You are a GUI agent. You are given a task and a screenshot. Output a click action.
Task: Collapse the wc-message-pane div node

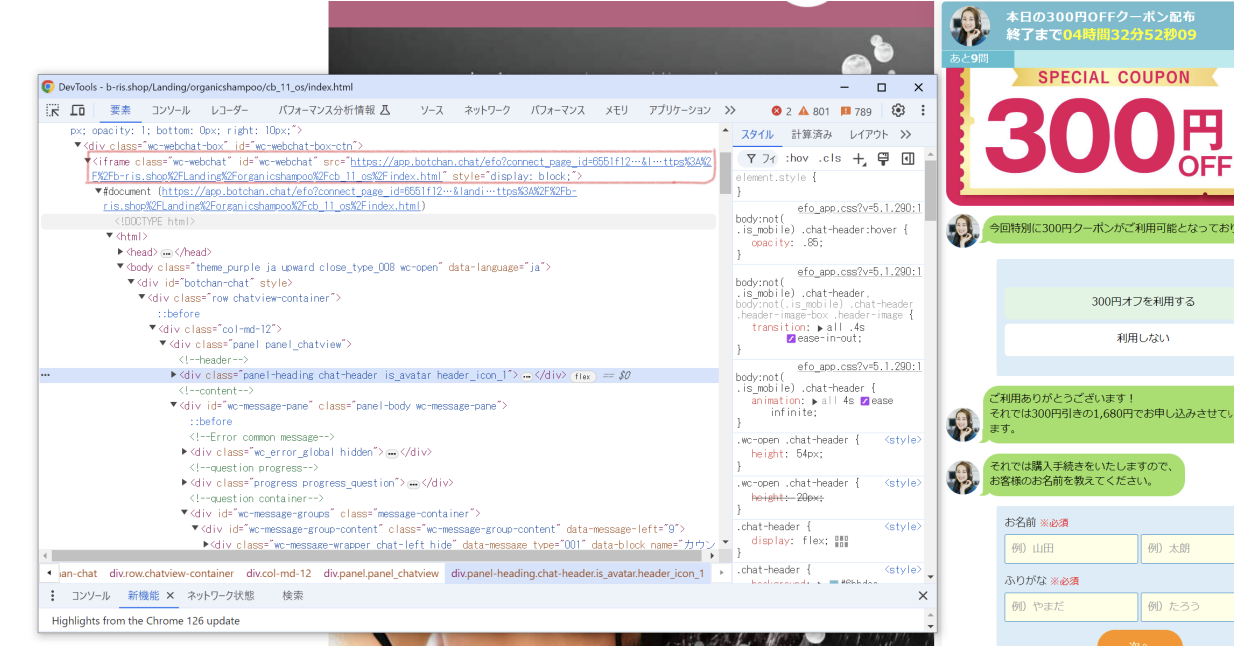coord(173,406)
